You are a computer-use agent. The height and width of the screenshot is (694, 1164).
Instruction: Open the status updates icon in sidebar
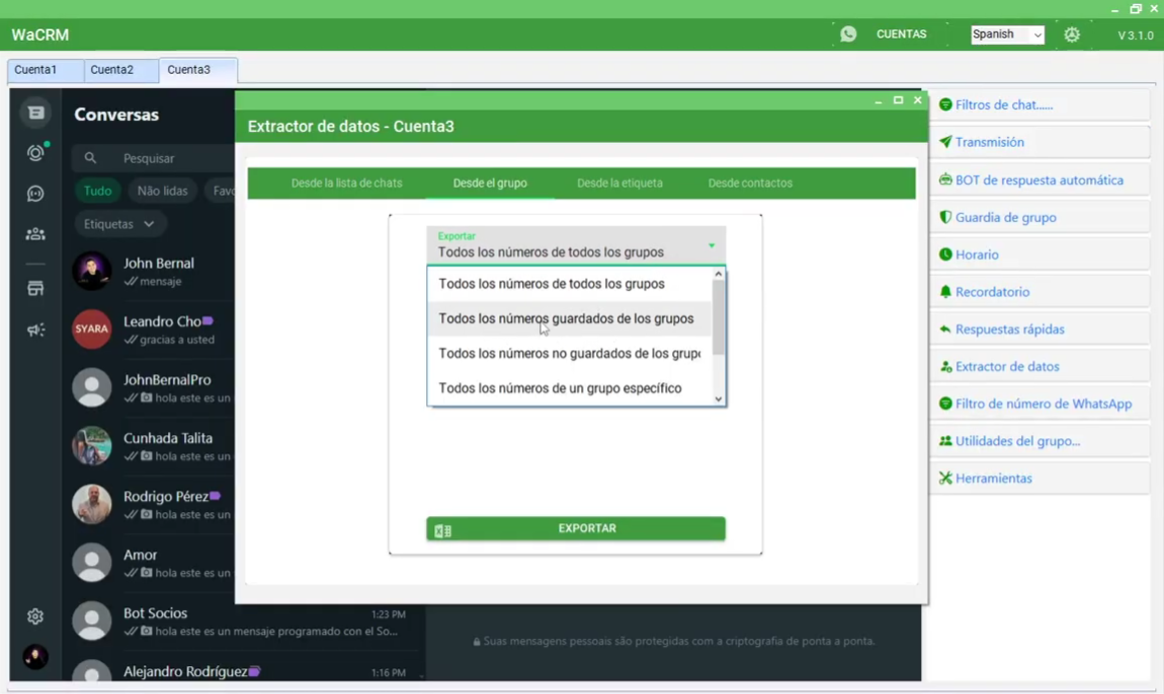click(x=35, y=152)
